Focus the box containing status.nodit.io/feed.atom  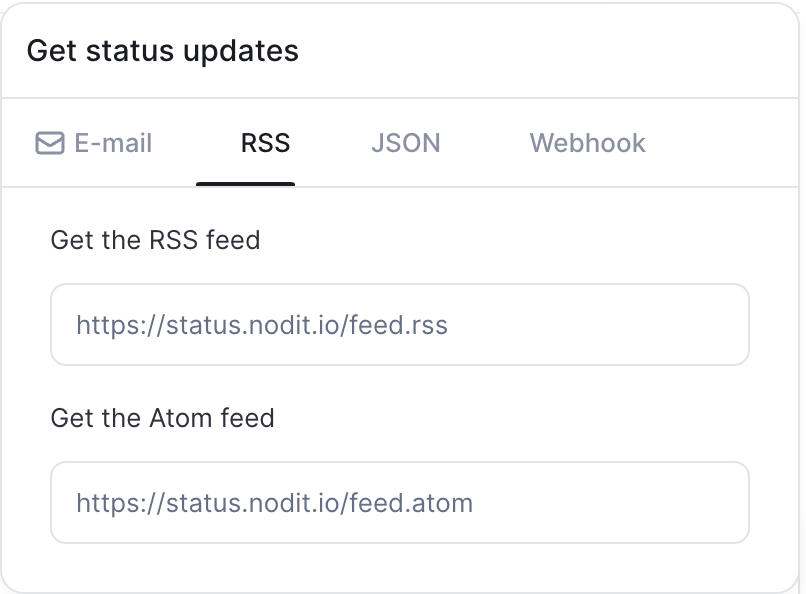coord(400,503)
